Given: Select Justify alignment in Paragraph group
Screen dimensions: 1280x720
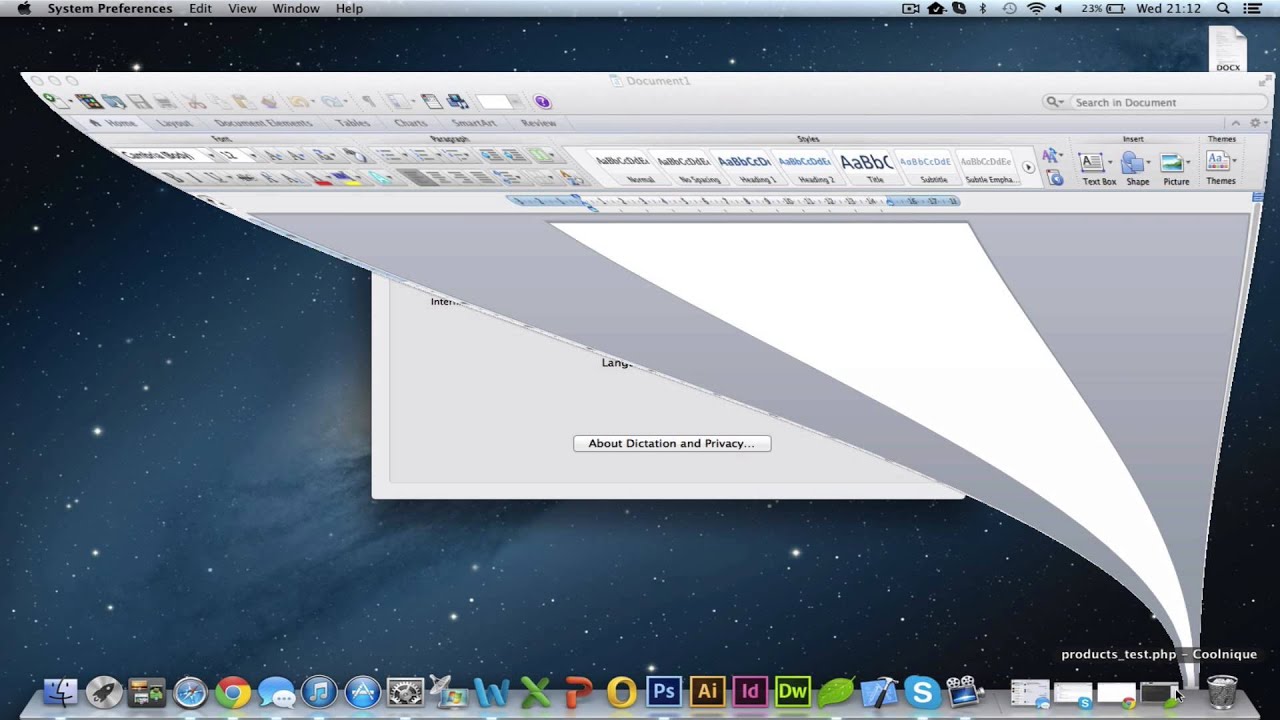Looking at the screenshot, I should pyautogui.click(x=484, y=178).
